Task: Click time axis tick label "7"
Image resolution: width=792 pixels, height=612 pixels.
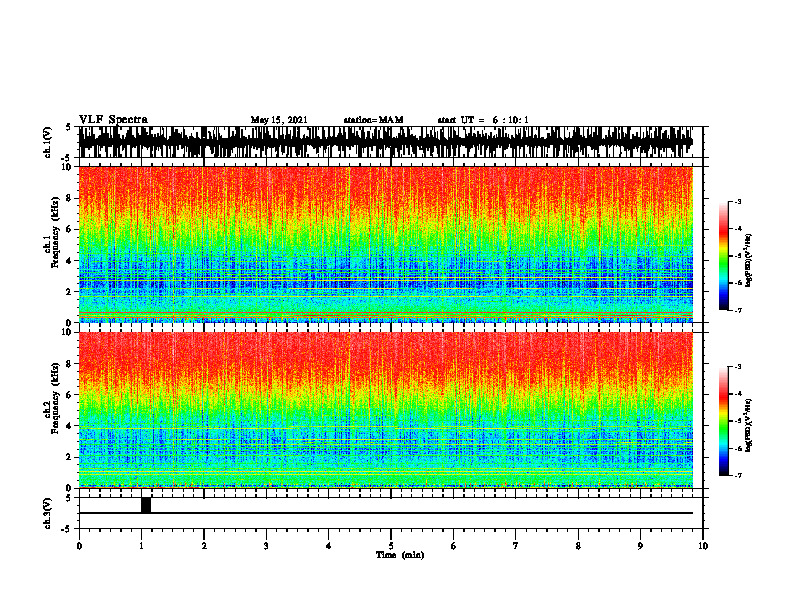Action: click(x=516, y=546)
